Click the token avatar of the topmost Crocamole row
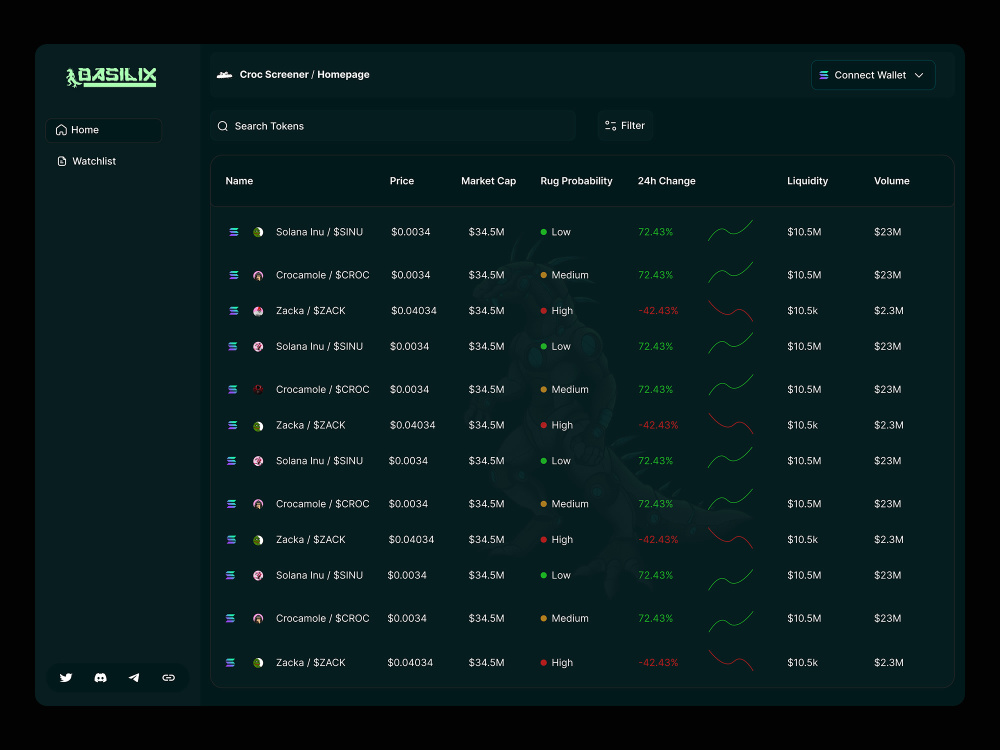Viewport: 1000px width, 750px height. pos(258,276)
